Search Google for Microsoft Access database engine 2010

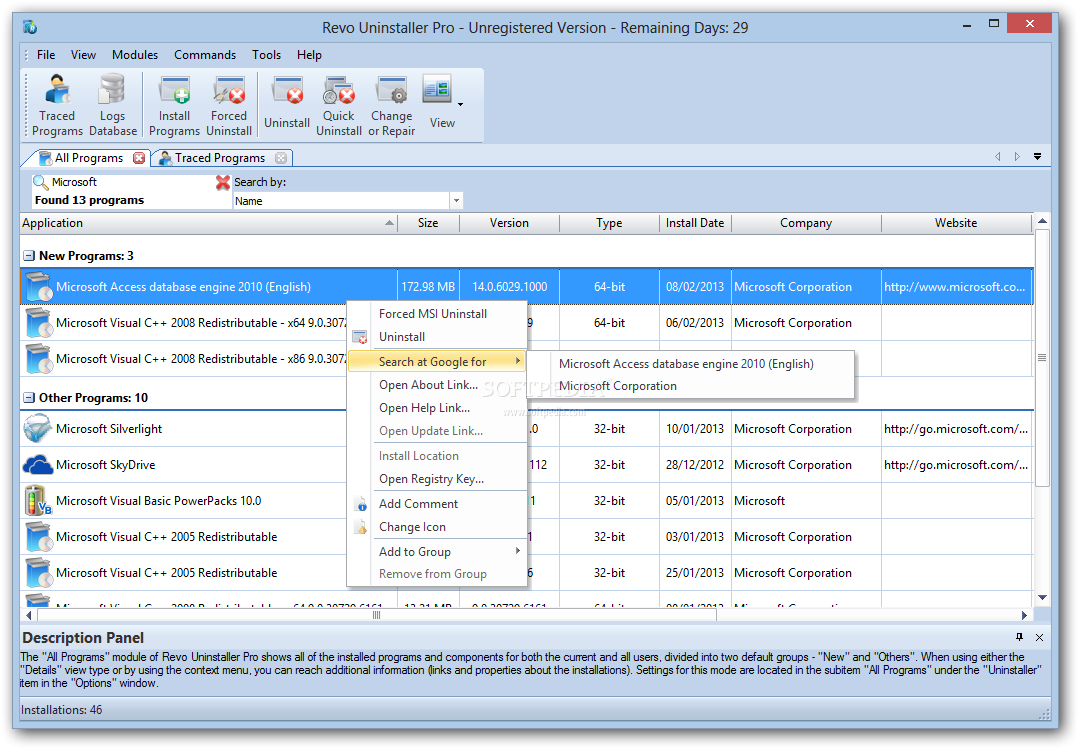[x=686, y=363]
